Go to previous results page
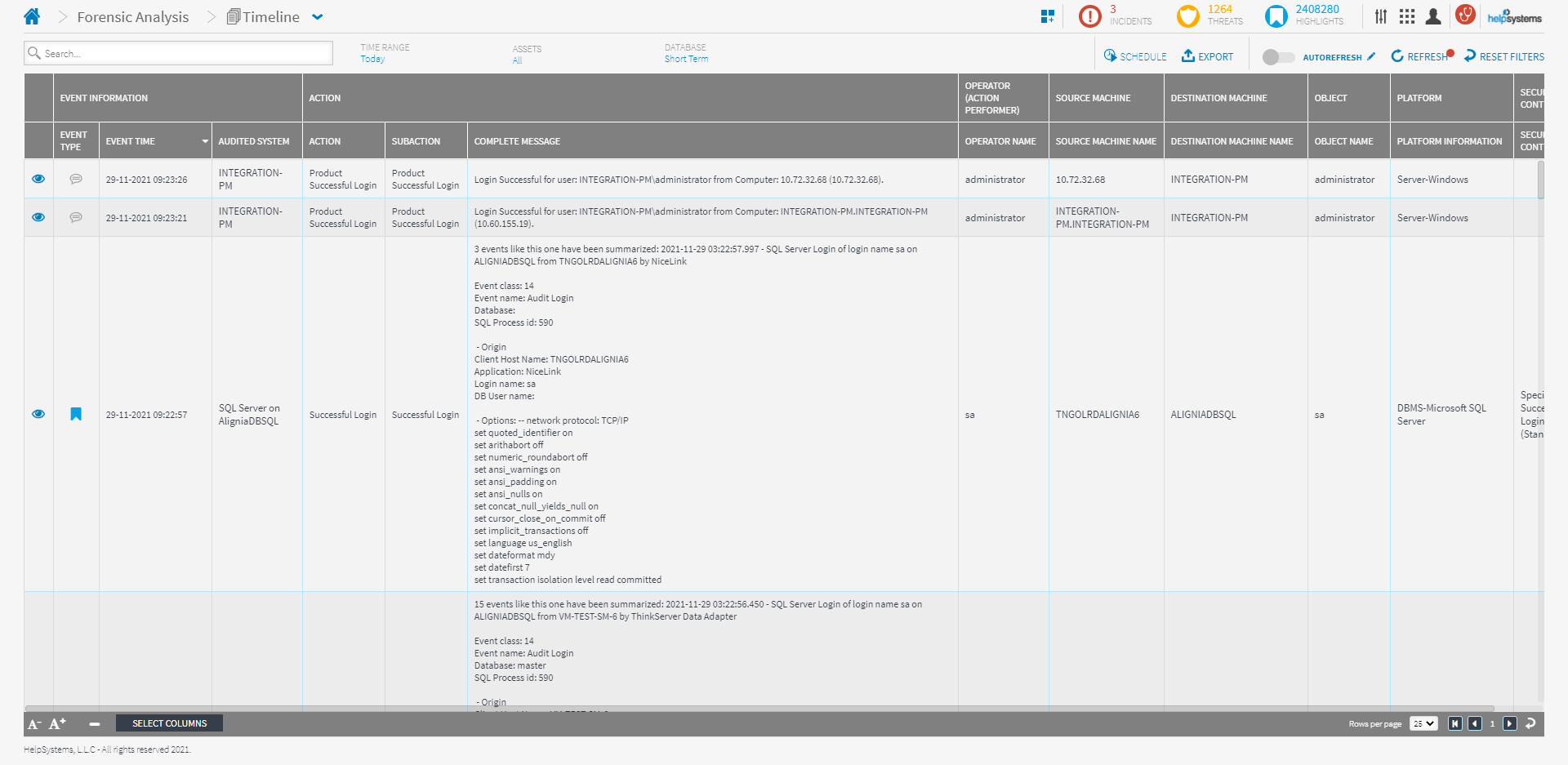The width and height of the screenshot is (1568, 765). pyautogui.click(x=1475, y=723)
